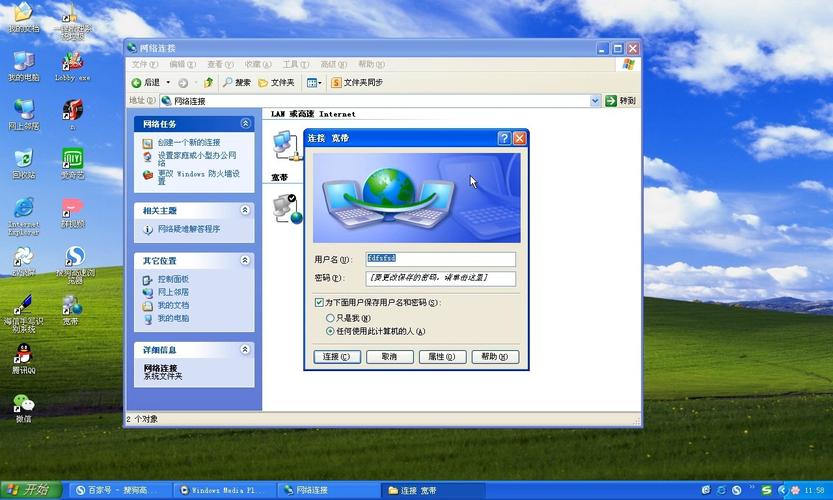The height and width of the screenshot is (500, 833).
Task: Open the Tools (工具) menu
Action: coord(295,64)
